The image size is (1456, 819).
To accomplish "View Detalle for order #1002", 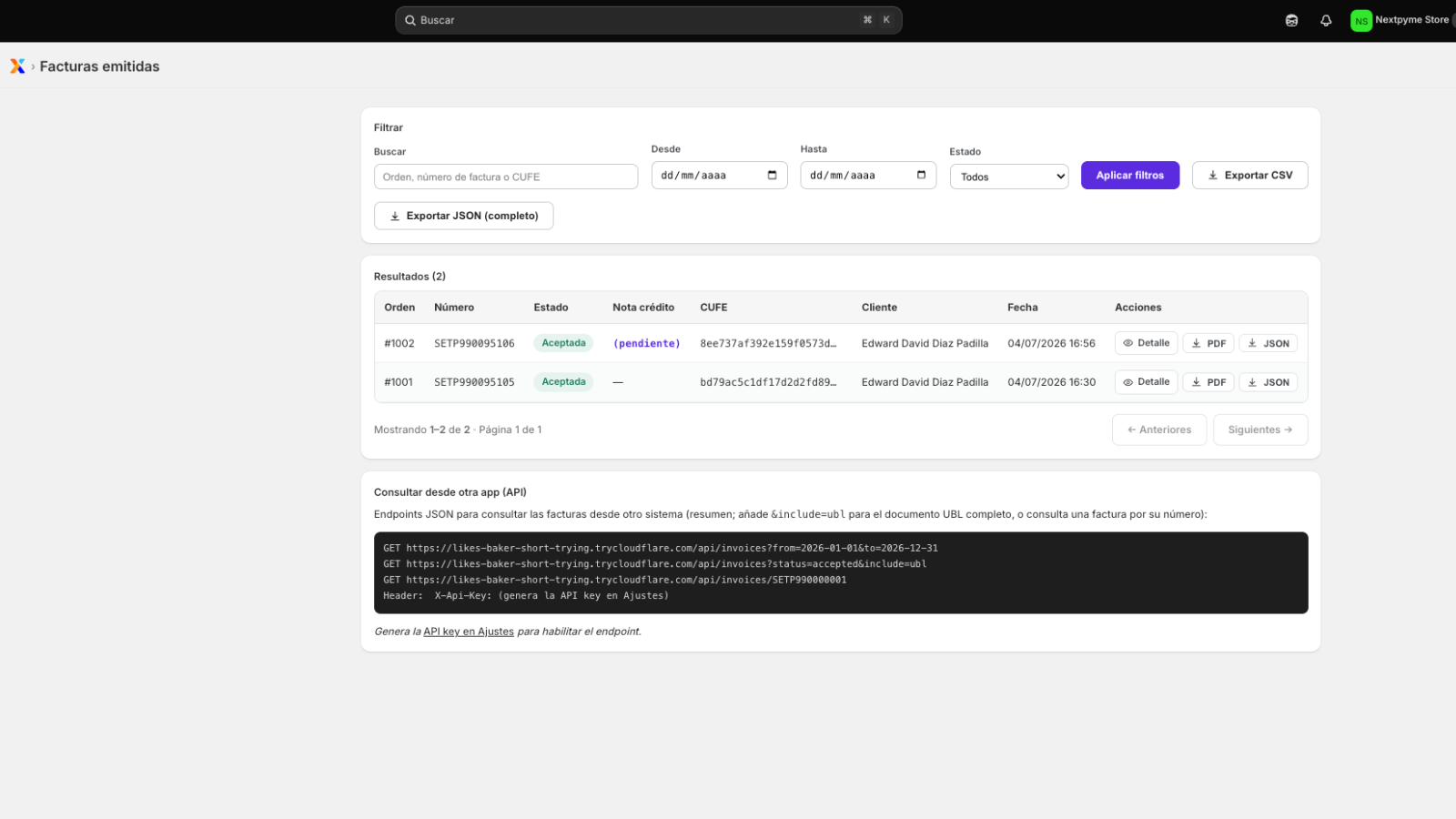I will click(1147, 343).
